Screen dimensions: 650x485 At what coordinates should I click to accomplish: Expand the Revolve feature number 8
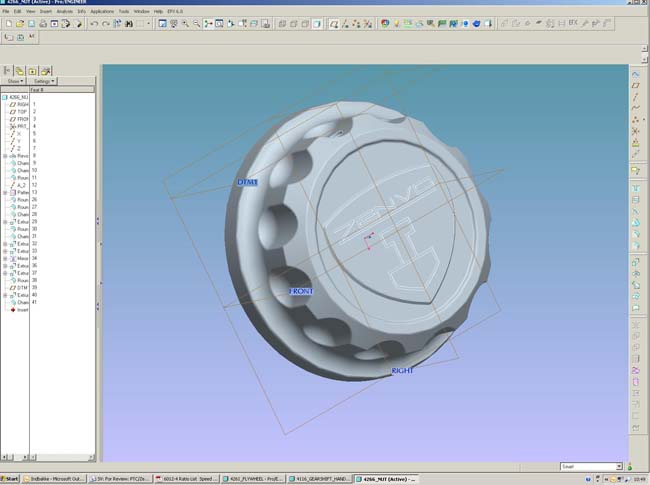coord(5,156)
